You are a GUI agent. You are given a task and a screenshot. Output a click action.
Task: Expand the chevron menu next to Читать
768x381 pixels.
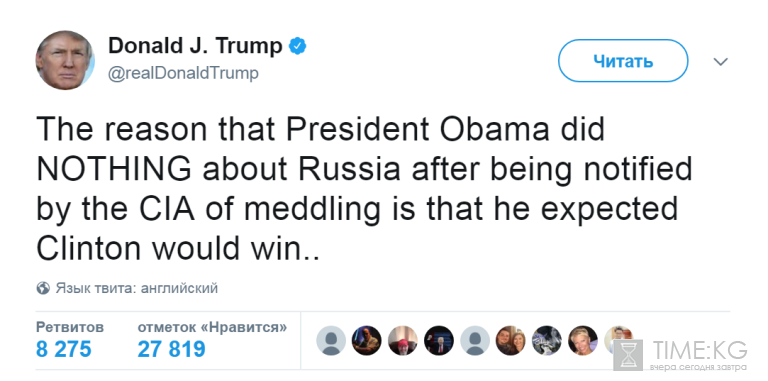coord(720,62)
